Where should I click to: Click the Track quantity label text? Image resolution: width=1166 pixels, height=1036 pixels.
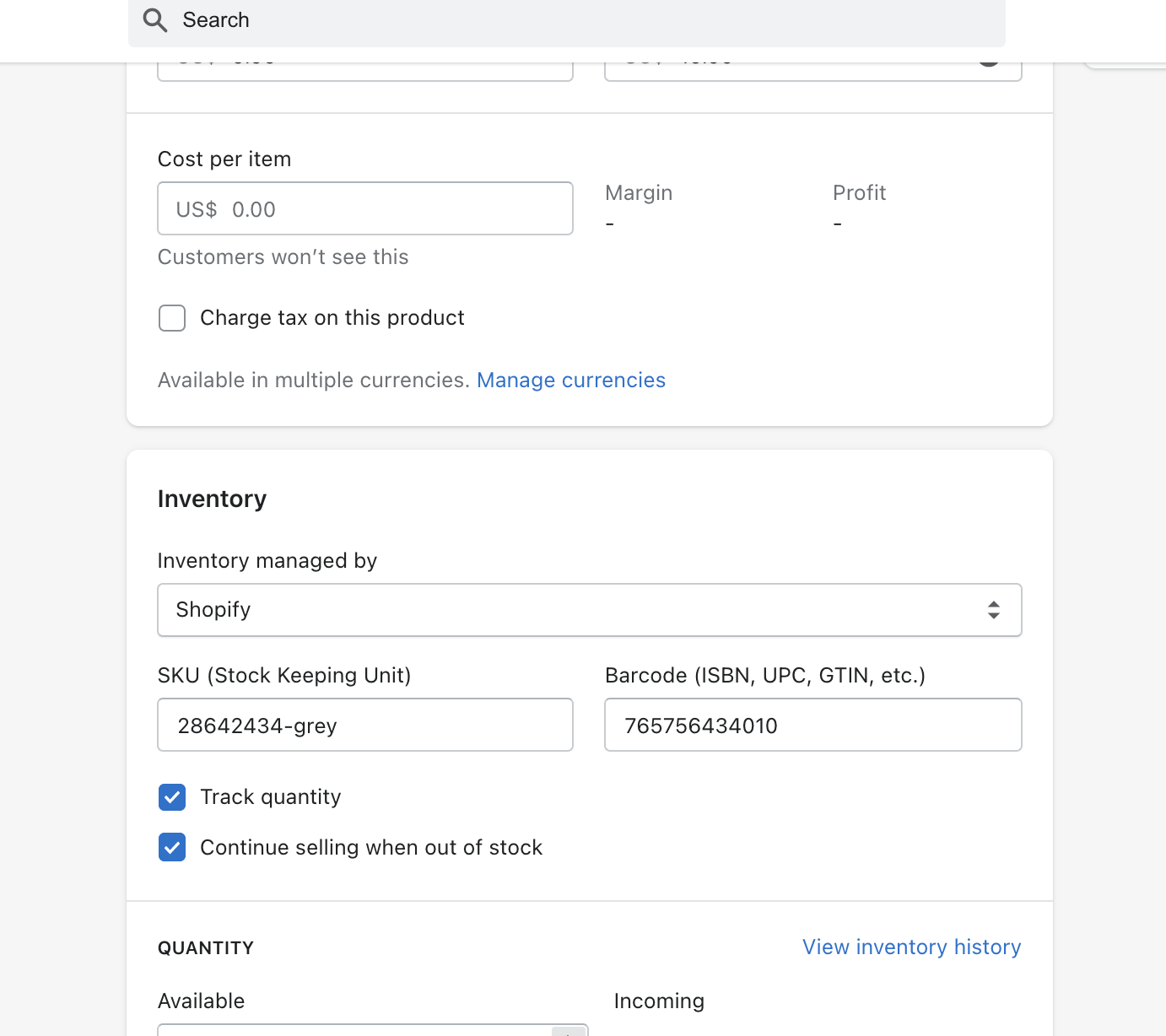coord(271,797)
